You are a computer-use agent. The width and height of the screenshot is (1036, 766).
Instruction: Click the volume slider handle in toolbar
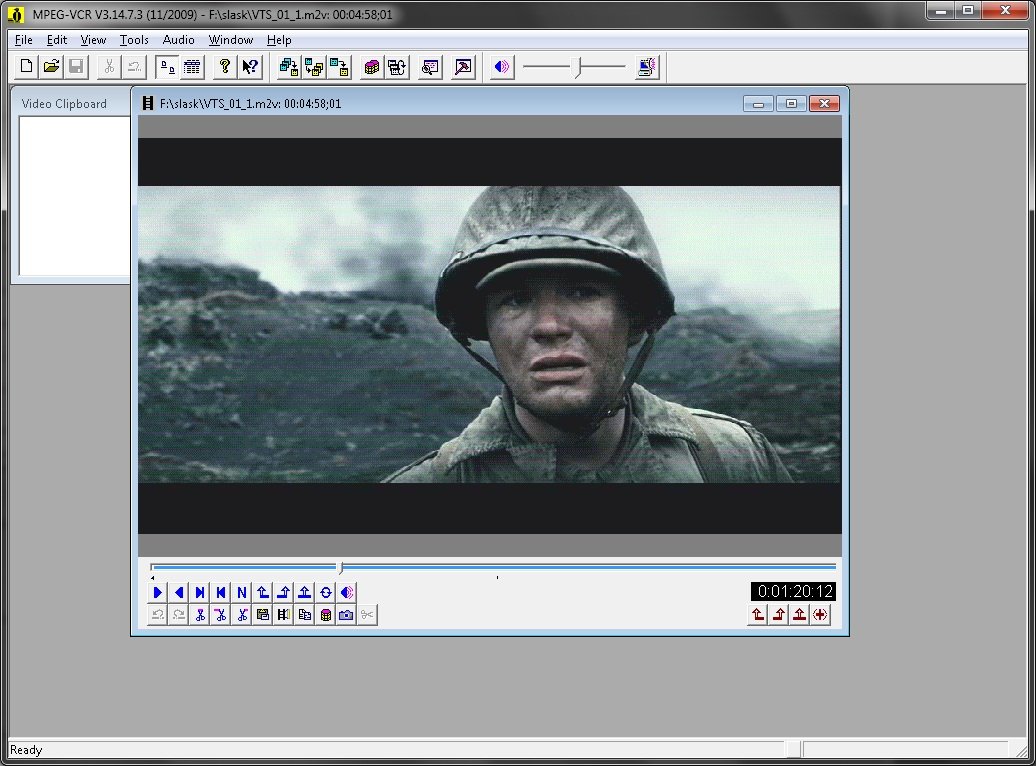[578, 67]
